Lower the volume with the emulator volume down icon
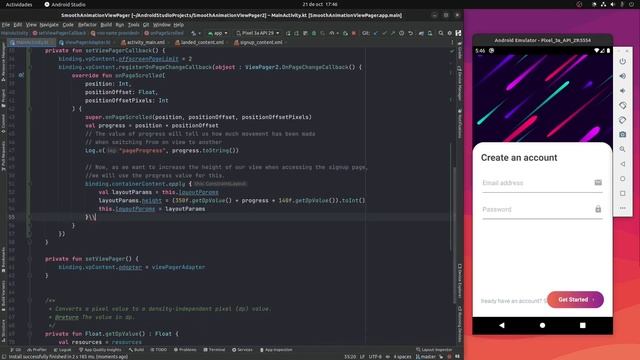 (622, 91)
